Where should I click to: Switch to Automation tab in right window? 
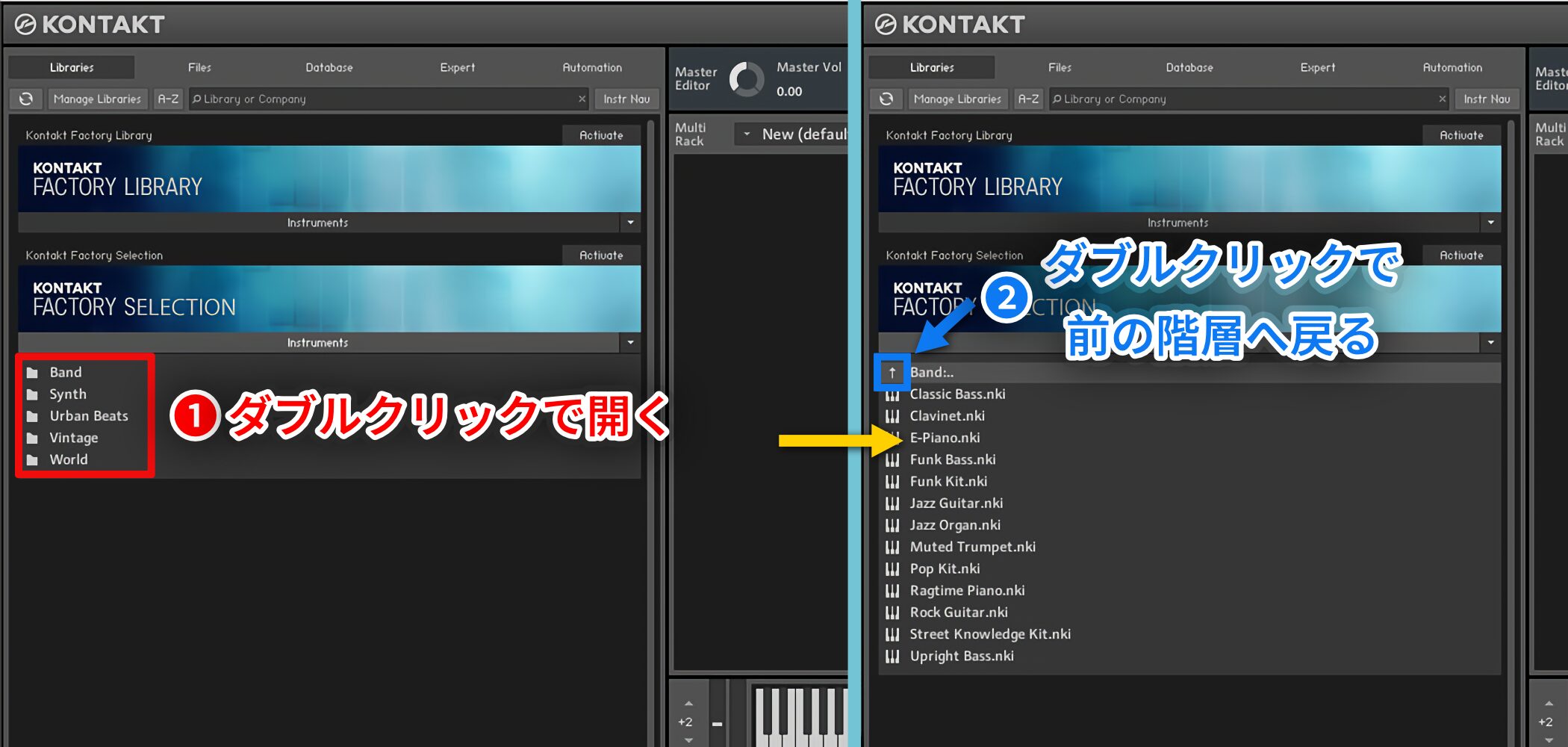pos(1452,67)
